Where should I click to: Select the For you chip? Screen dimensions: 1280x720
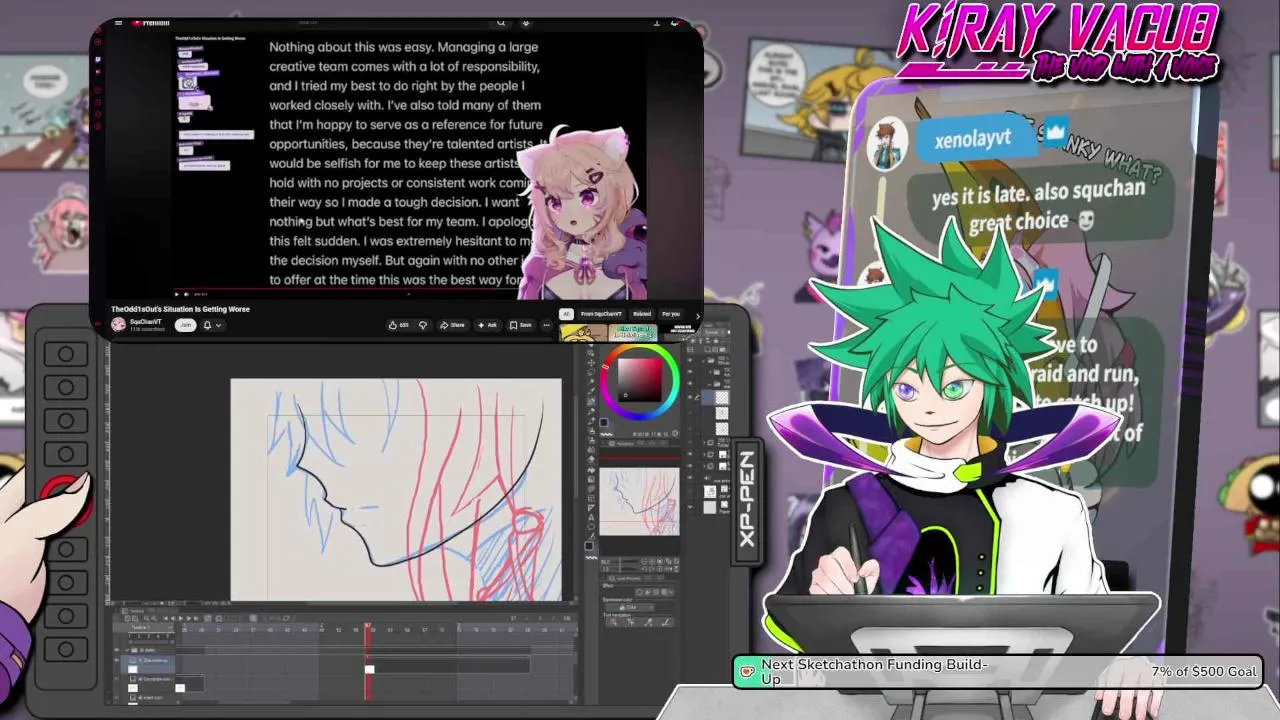pyautogui.click(x=671, y=314)
